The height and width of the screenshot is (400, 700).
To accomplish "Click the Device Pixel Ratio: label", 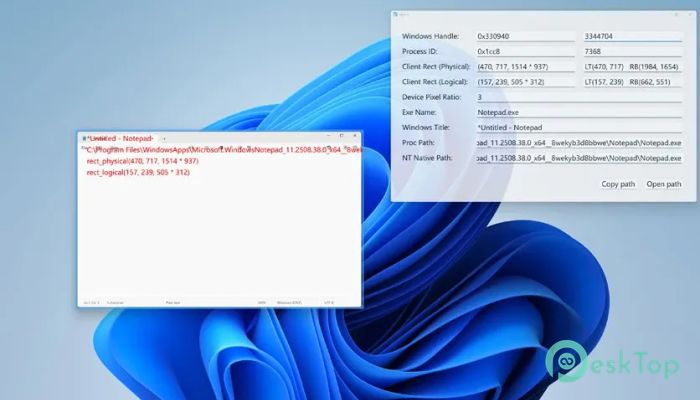I will 431,97.
